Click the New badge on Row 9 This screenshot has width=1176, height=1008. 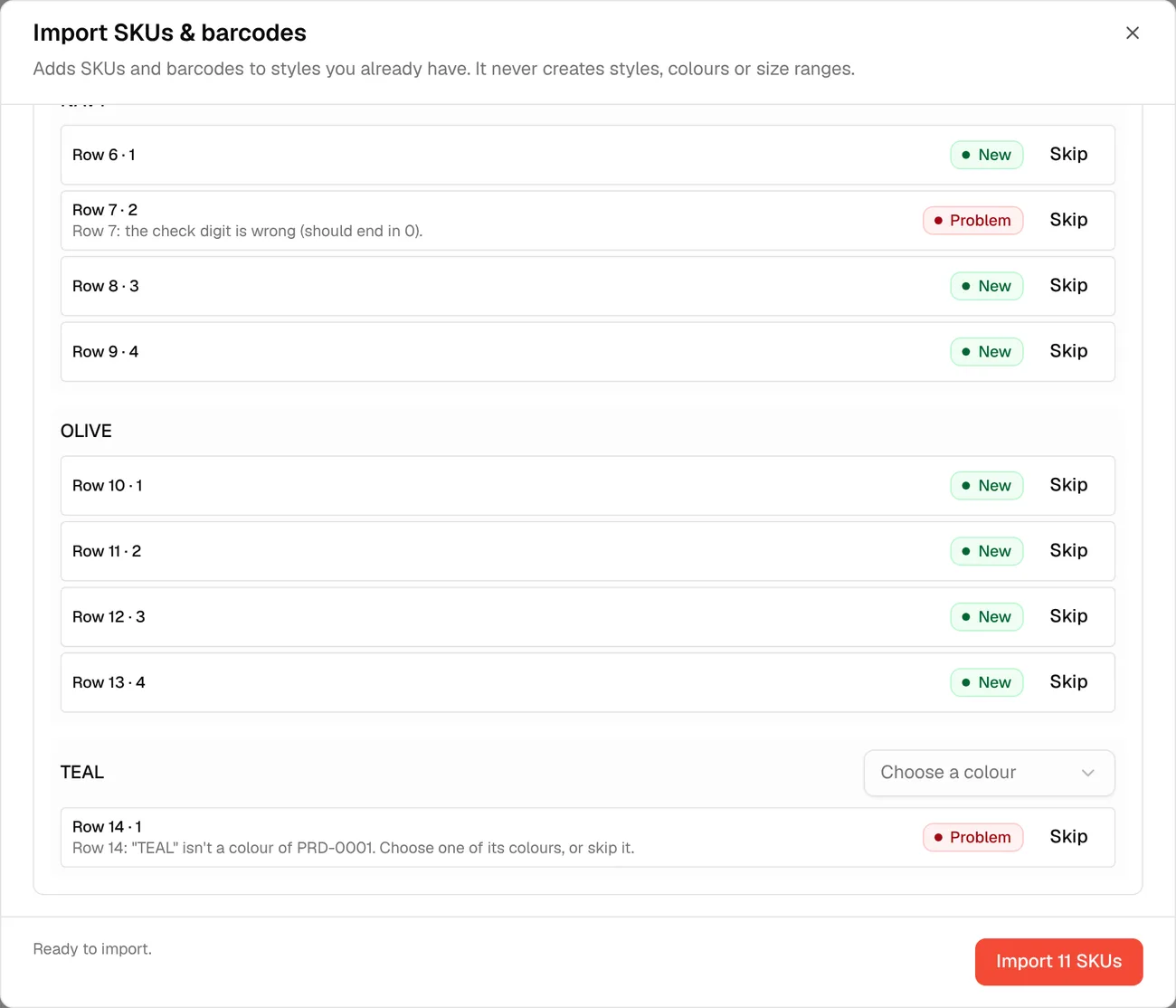pos(986,352)
